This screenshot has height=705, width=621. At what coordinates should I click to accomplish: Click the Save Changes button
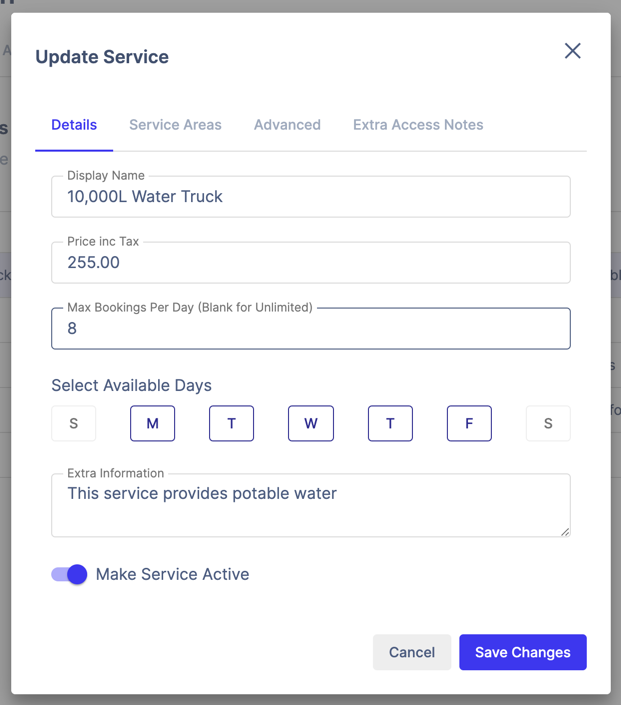click(x=522, y=652)
